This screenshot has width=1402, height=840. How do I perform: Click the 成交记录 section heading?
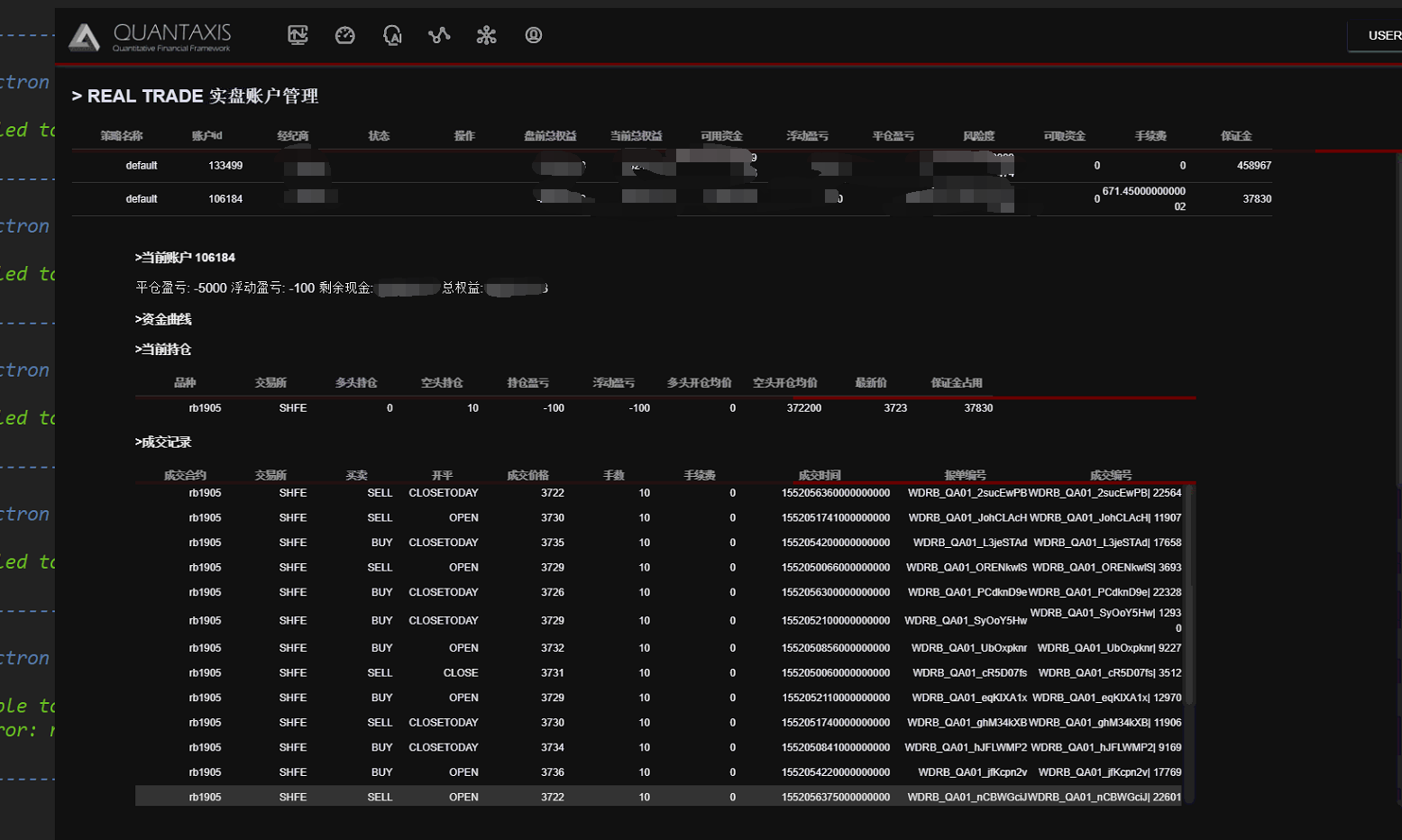pos(163,442)
